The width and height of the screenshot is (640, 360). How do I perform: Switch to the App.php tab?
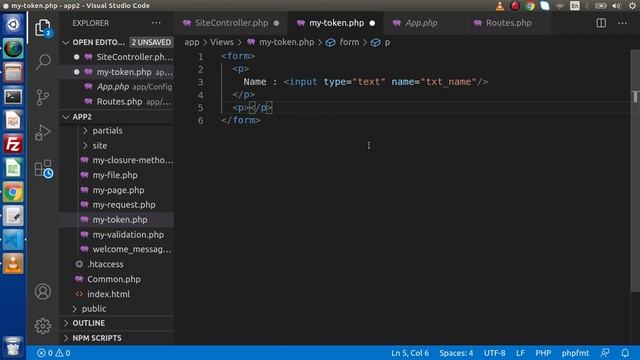(x=421, y=23)
